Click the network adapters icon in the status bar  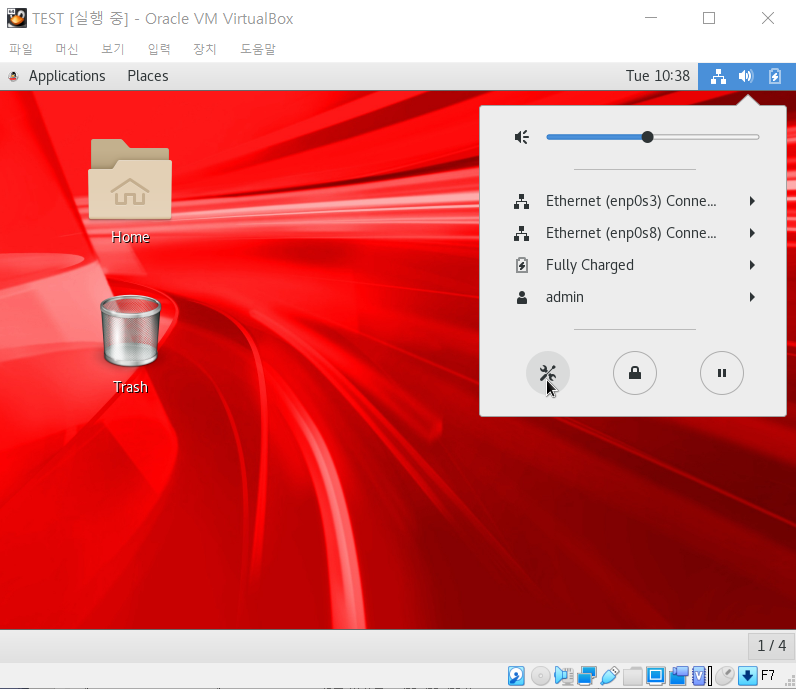coord(587,676)
